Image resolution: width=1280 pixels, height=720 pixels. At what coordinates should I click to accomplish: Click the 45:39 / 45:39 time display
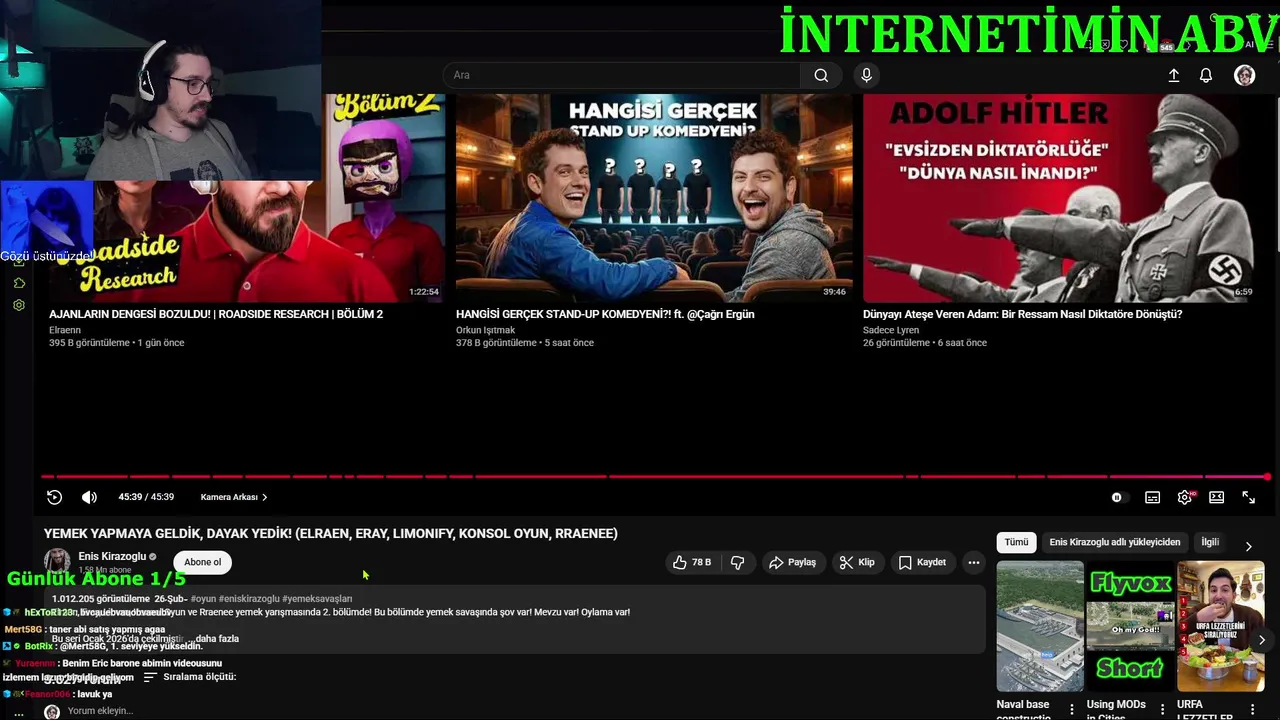[x=146, y=497]
